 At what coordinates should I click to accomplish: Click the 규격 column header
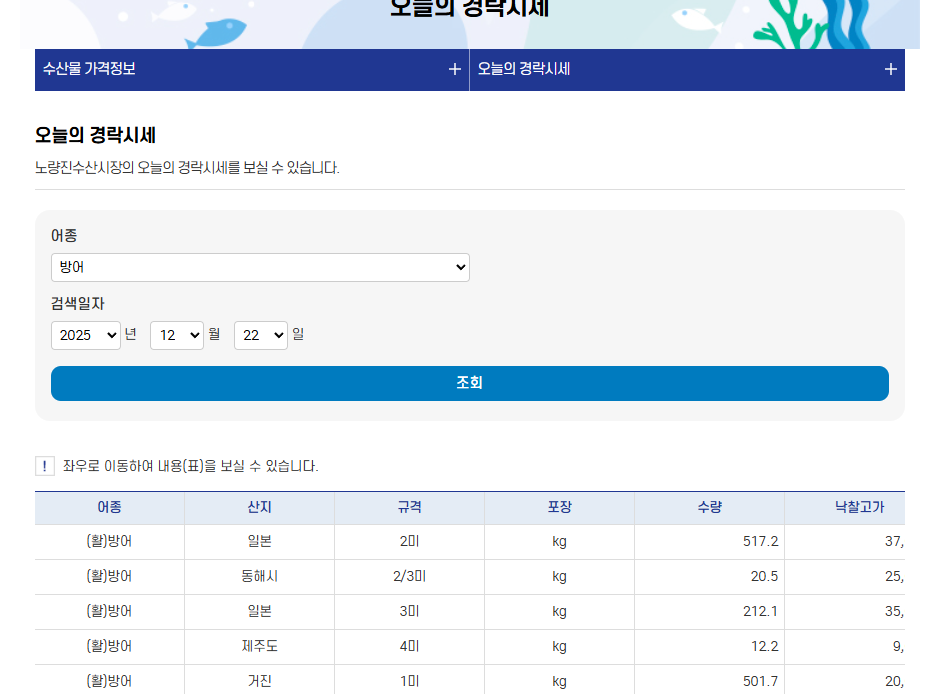click(x=409, y=508)
